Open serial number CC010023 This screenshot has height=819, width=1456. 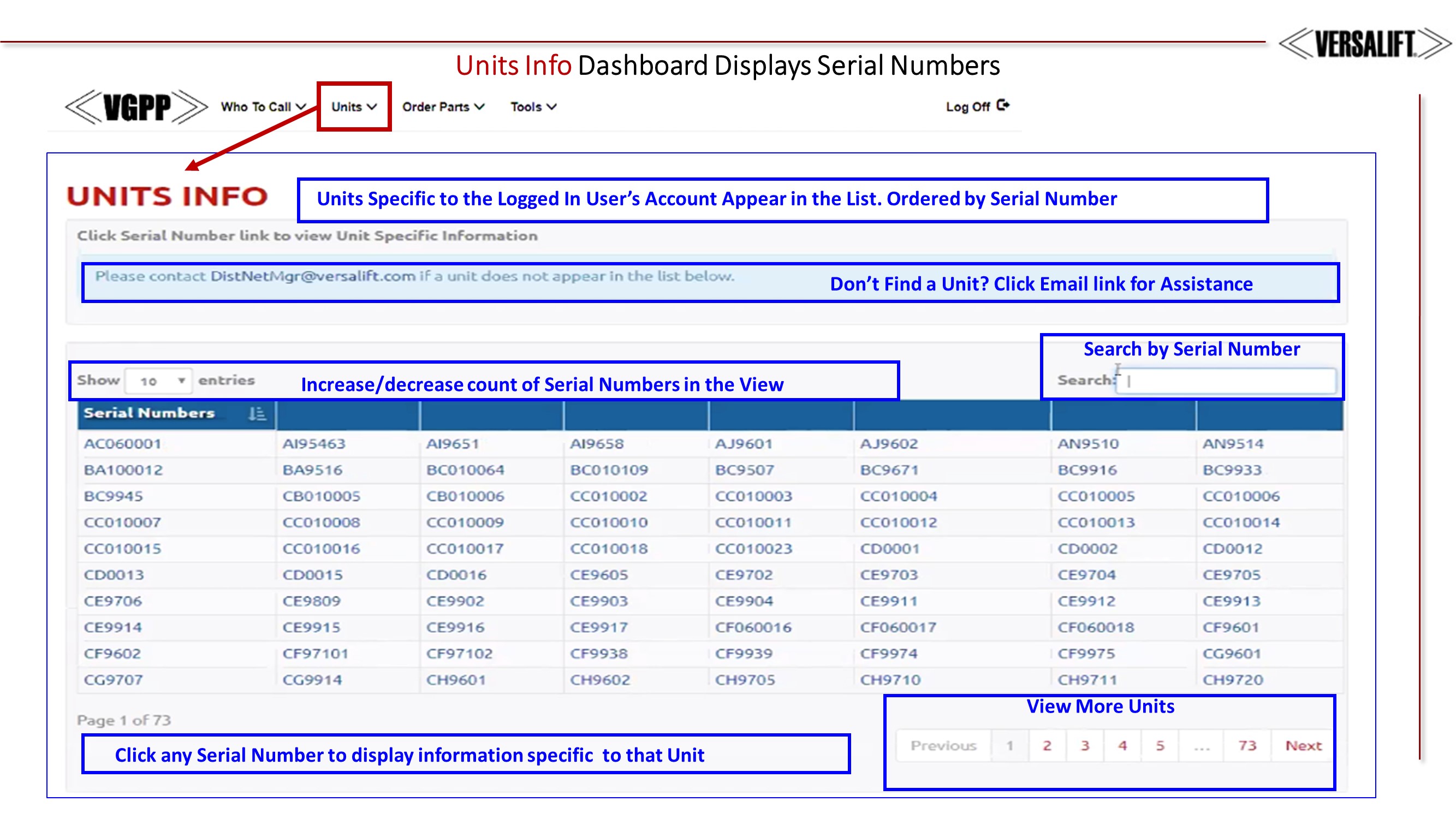pyautogui.click(x=753, y=549)
